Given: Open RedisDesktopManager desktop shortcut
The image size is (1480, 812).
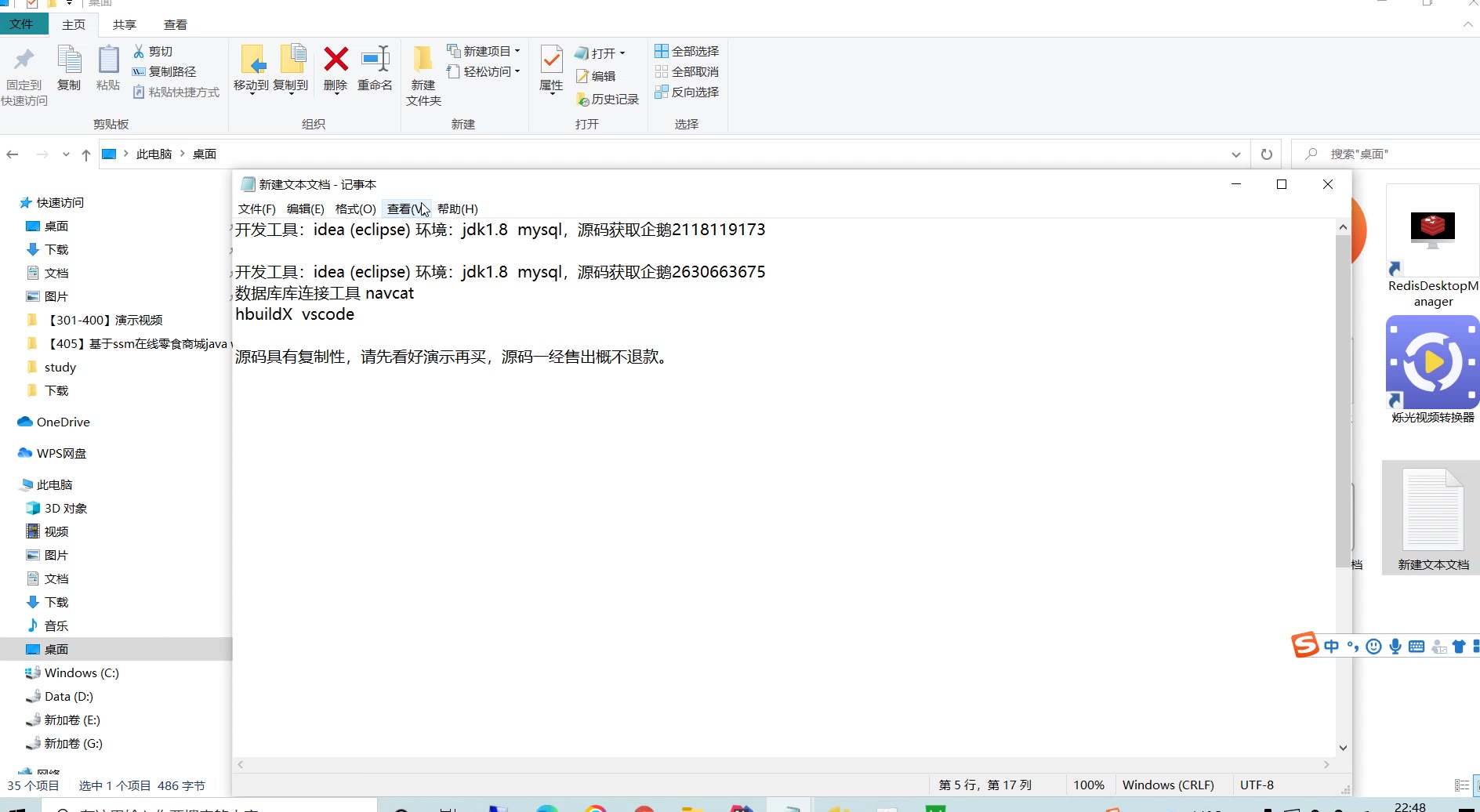Looking at the screenshot, I should pyautogui.click(x=1433, y=248).
